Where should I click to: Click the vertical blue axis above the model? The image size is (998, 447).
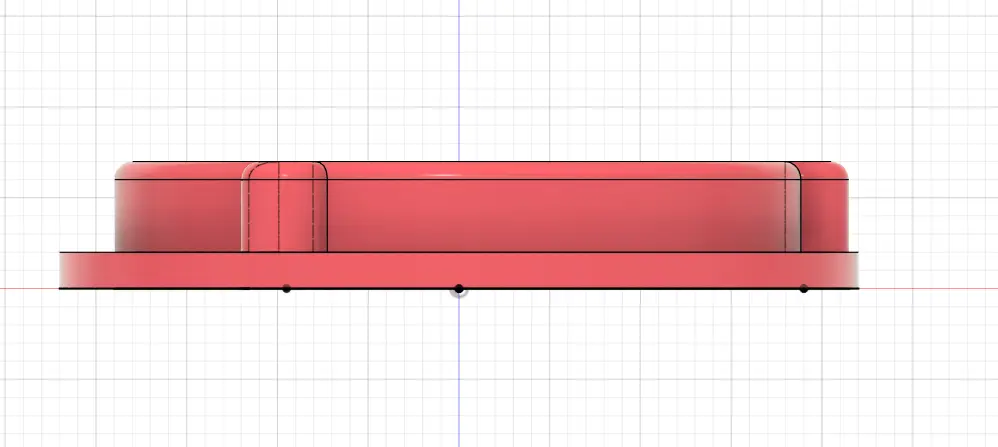[459, 80]
